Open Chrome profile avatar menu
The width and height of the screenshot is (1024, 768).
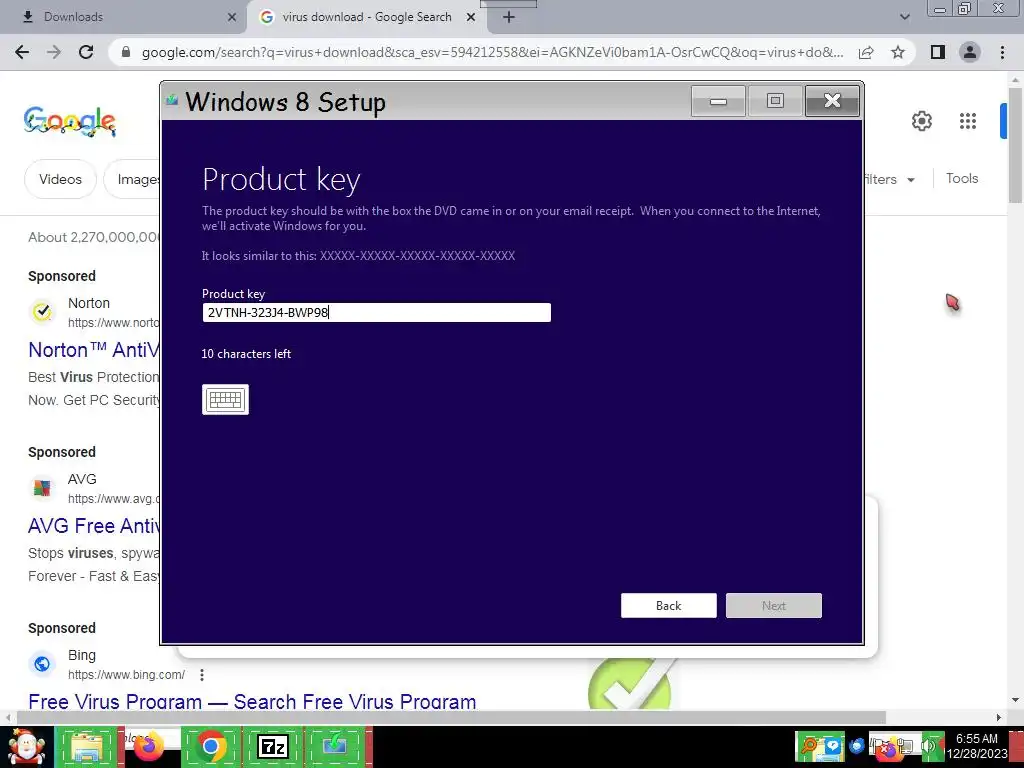(970, 52)
